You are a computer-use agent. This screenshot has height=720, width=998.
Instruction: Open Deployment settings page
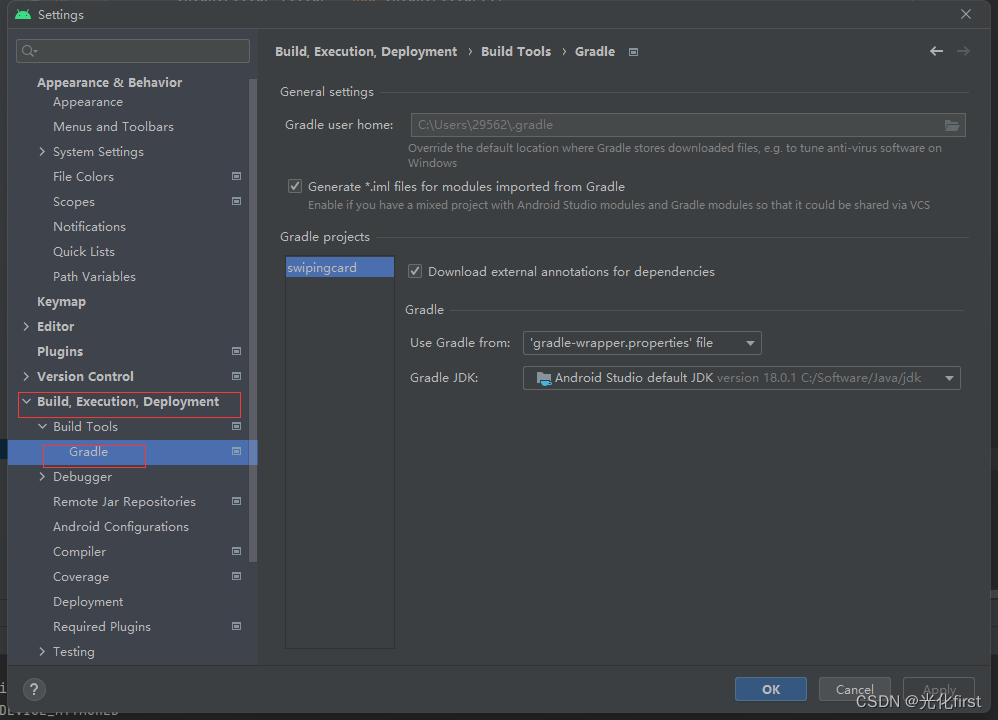[x=88, y=602]
